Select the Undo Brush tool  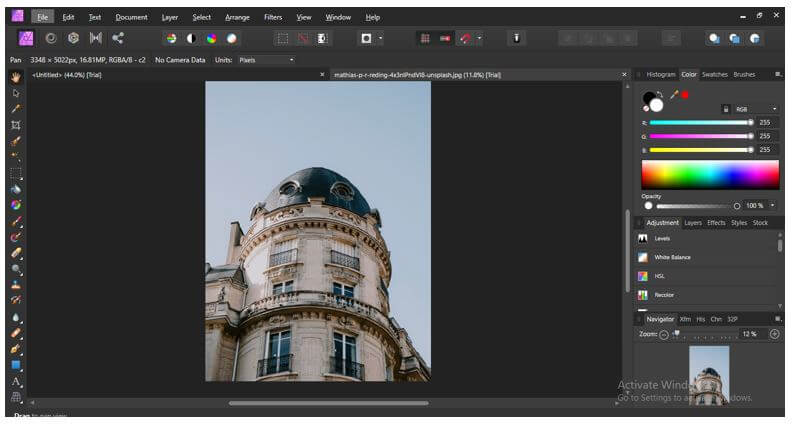coord(16,300)
